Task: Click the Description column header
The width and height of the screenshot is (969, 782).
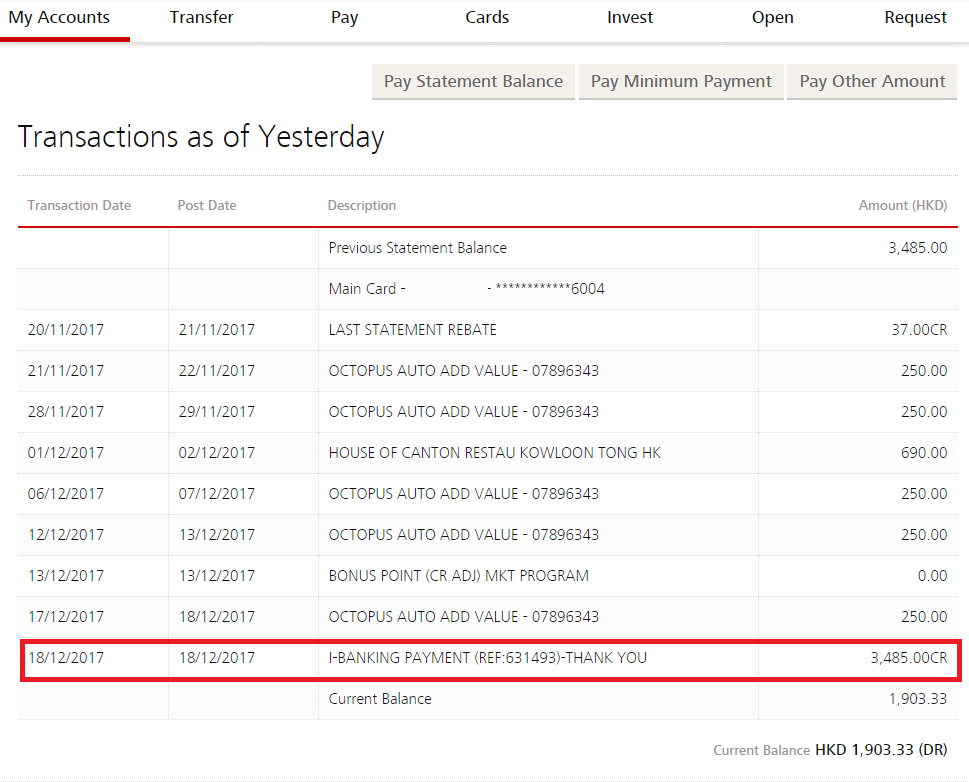Action: pyautogui.click(x=362, y=205)
